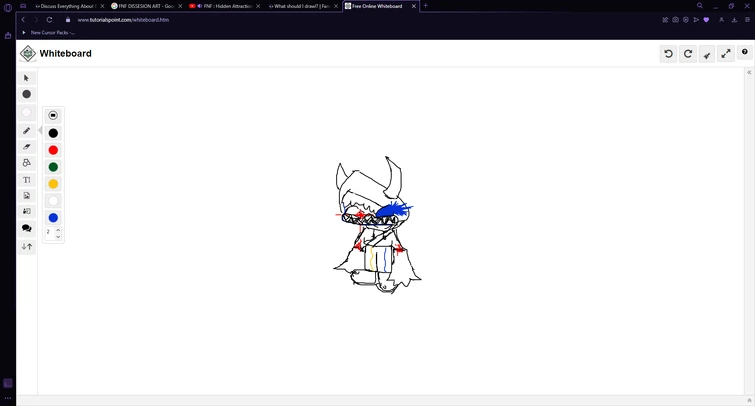755x406 pixels.
Task: Increase pencil size with up stepper arrow
Action: pyautogui.click(x=58, y=230)
